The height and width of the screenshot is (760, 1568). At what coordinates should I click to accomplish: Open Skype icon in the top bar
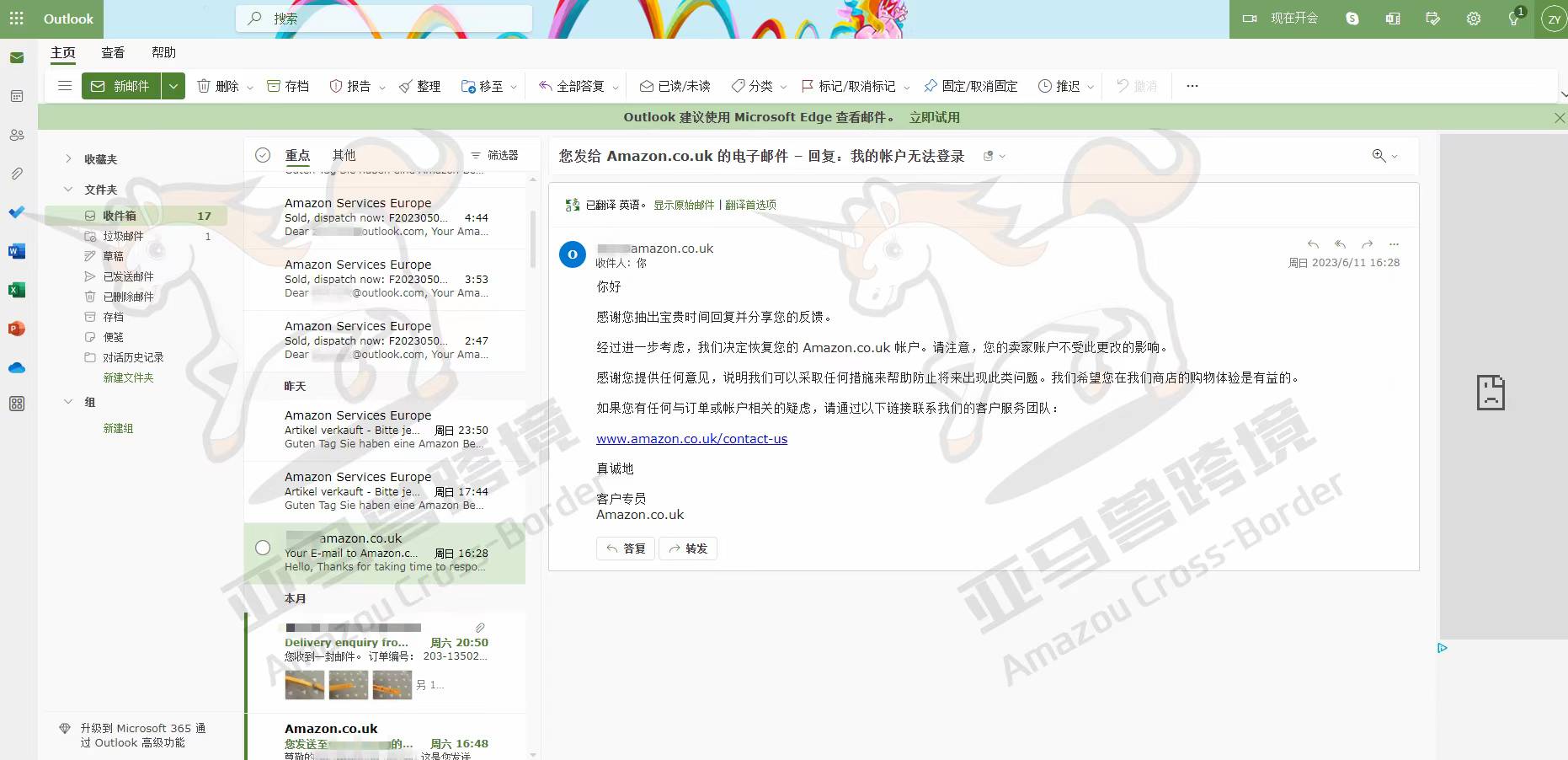pos(1352,19)
